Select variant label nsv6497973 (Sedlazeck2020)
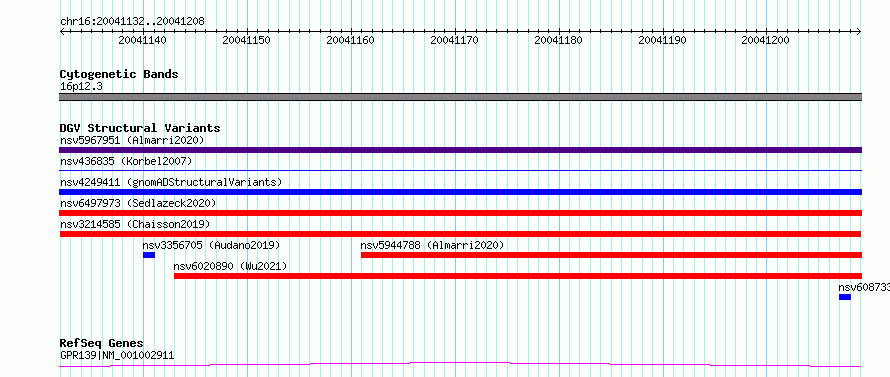This screenshot has width=890, height=377. (138, 203)
